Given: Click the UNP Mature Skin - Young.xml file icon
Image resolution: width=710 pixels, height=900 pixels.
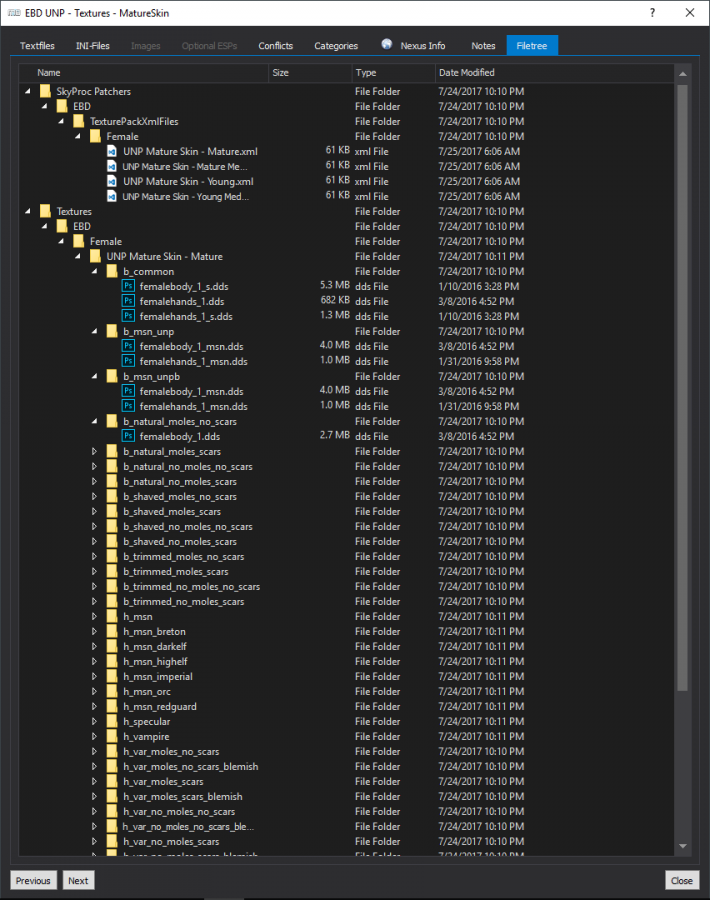Looking at the screenshot, I should pos(112,181).
